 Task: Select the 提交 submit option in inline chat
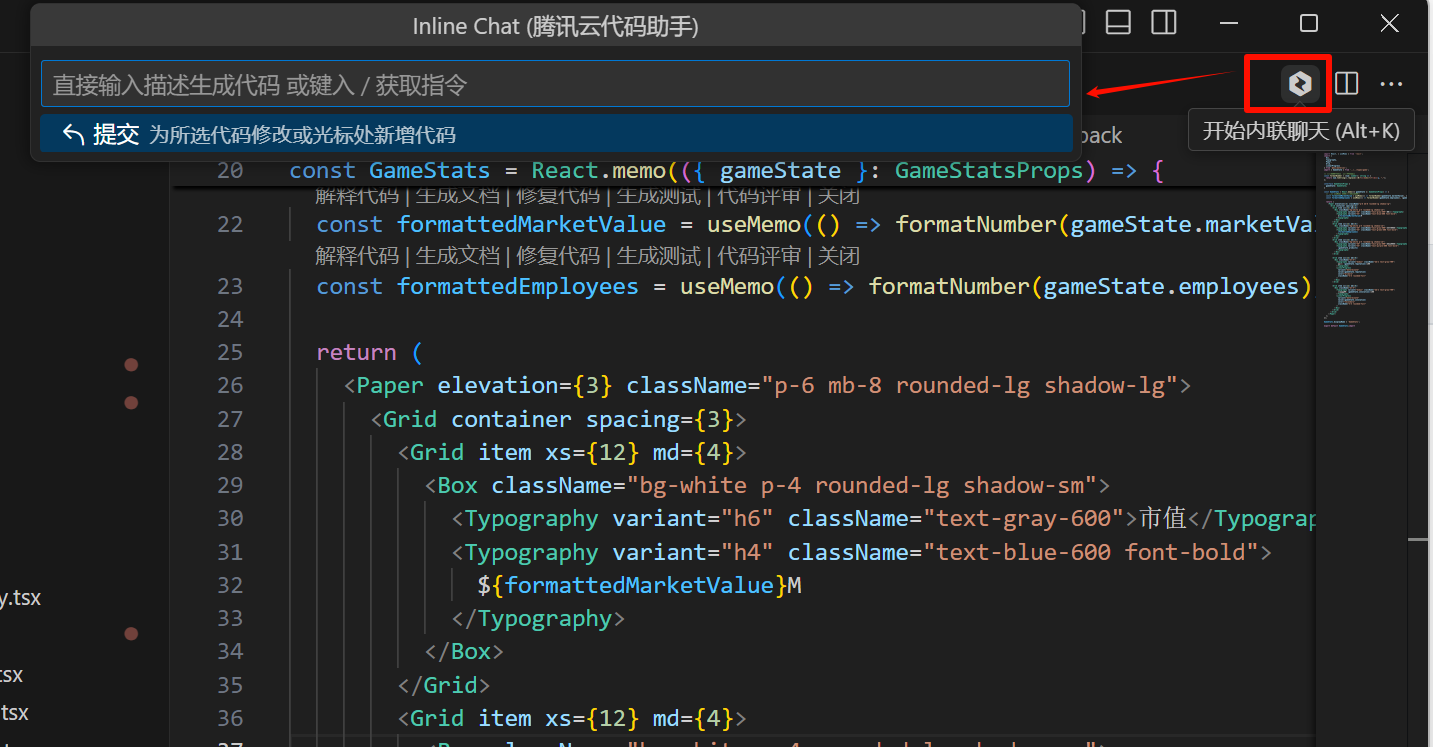coord(116,135)
